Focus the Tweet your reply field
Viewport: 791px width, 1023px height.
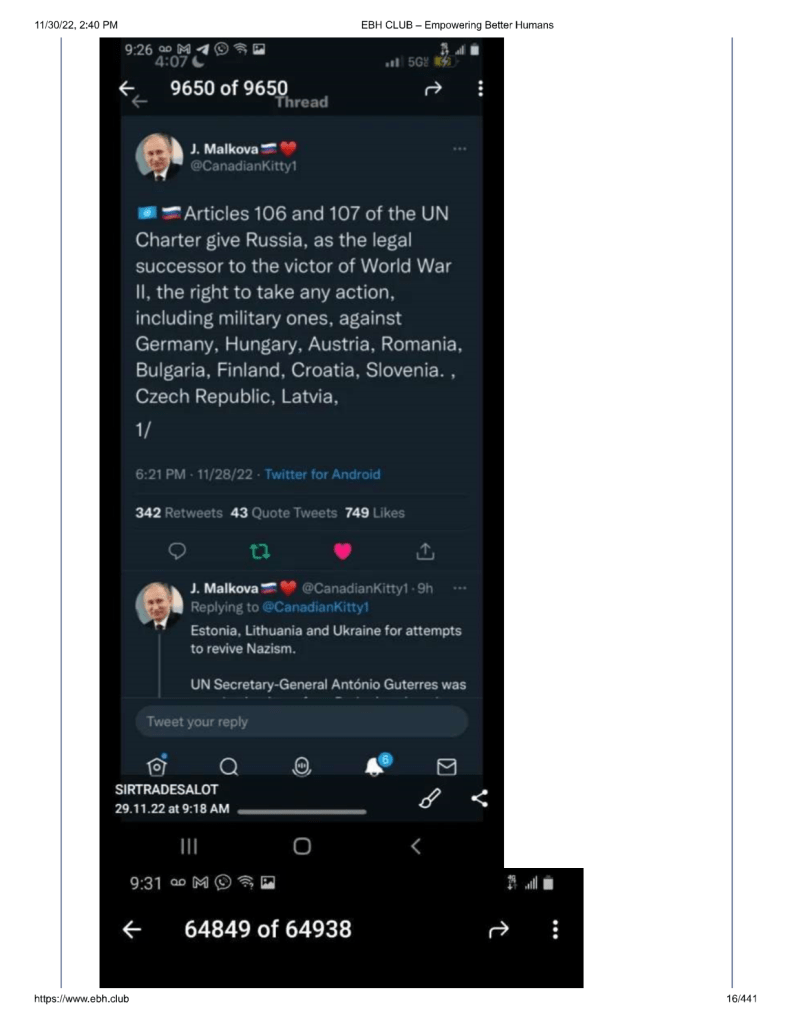[300, 722]
